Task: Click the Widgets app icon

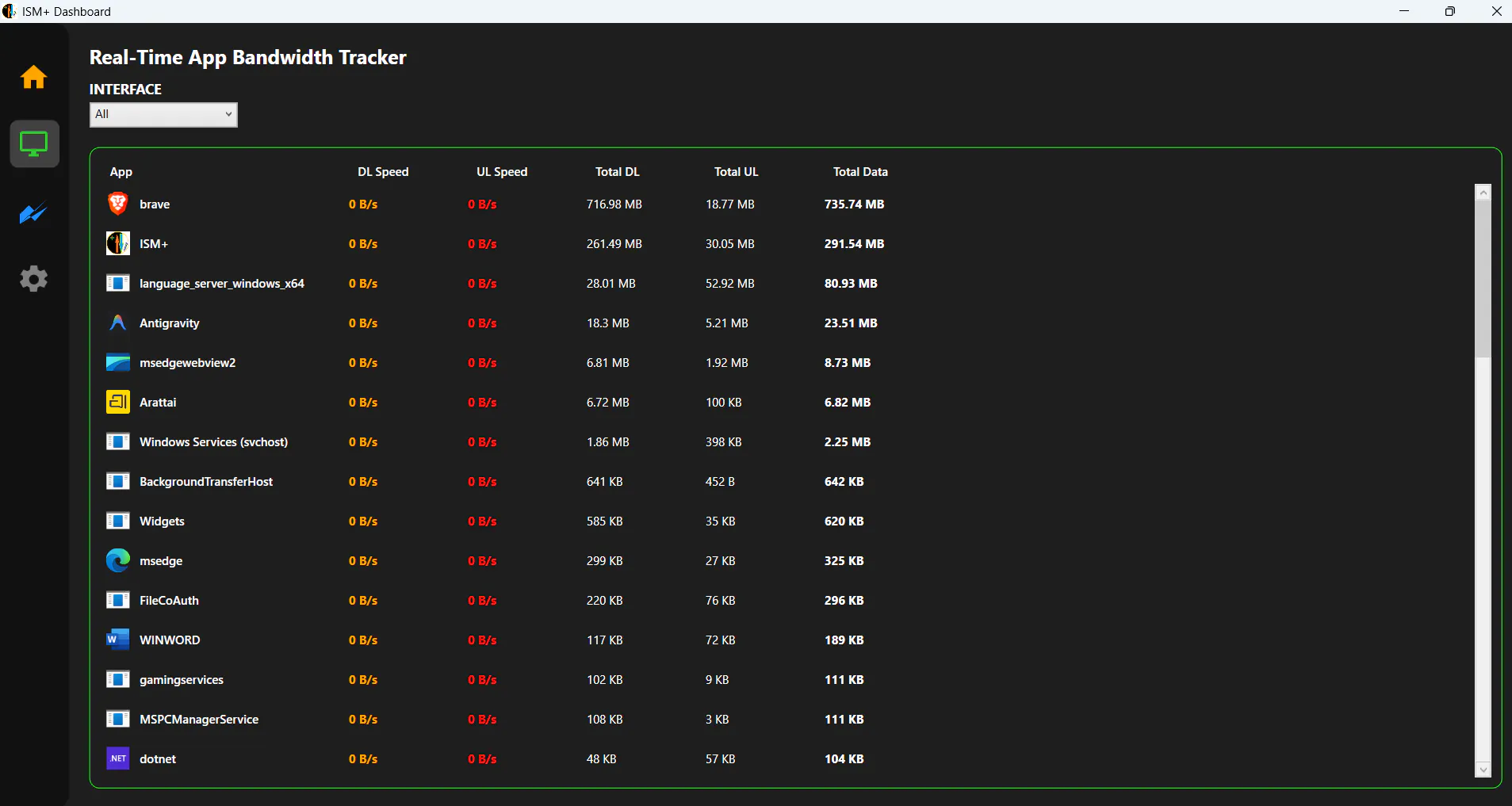Action: [118, 521]
